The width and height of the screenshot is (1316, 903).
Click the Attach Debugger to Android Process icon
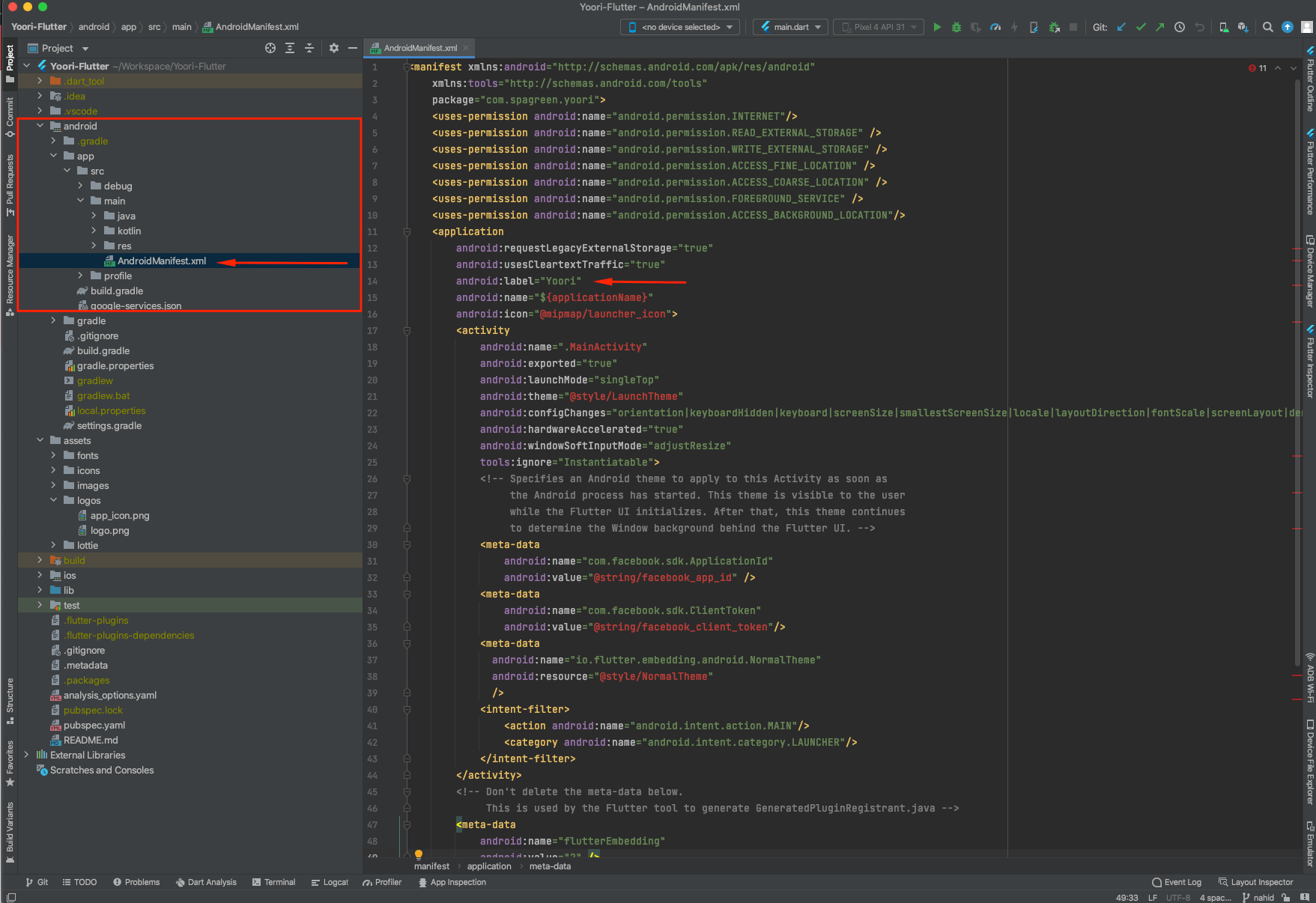click(x=1054, y=27)
